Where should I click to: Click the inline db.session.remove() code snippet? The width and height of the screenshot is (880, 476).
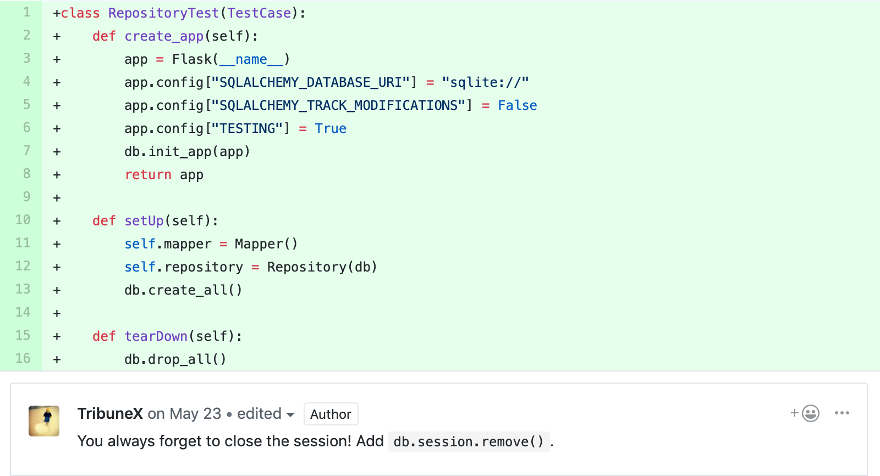(470, 441)
